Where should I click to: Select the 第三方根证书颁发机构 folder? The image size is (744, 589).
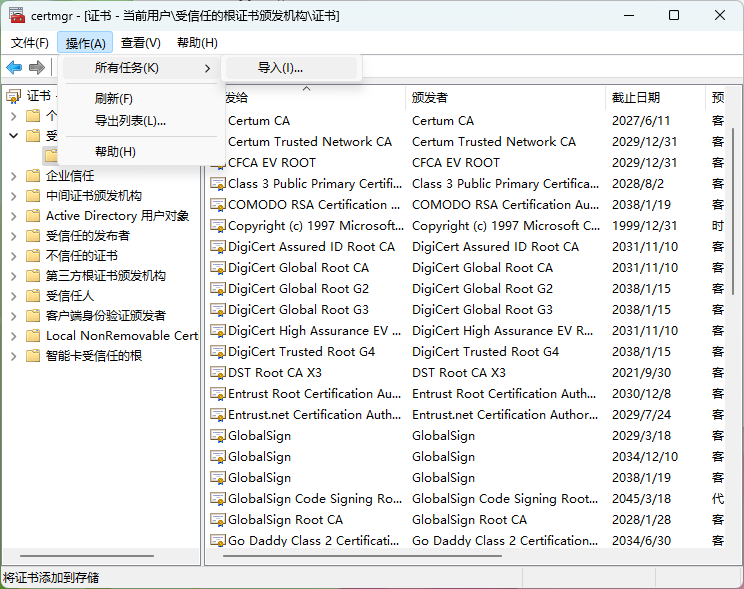105,276
